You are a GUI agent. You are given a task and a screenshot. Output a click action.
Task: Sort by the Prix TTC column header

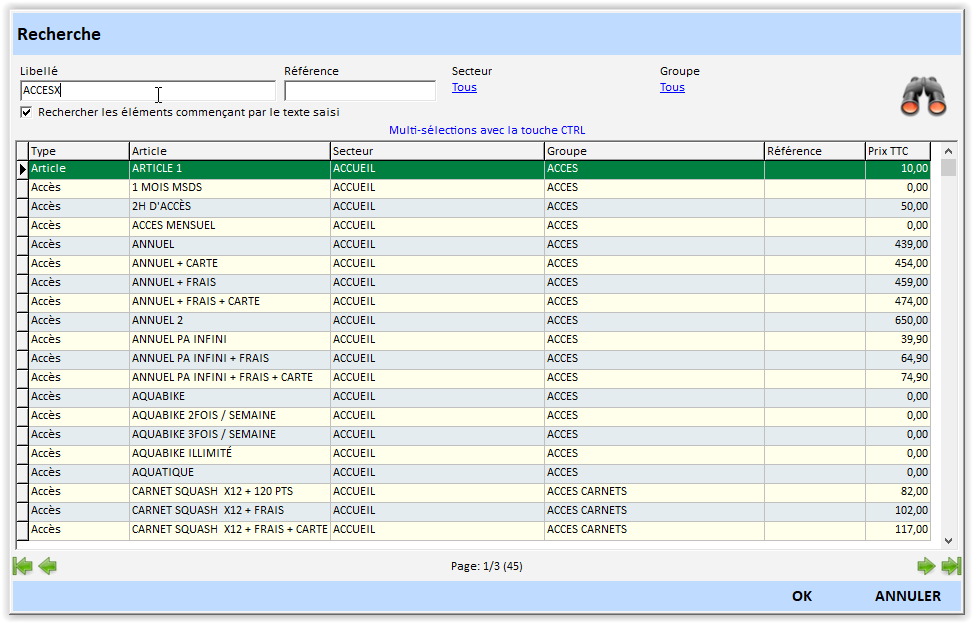coord(897,151)
